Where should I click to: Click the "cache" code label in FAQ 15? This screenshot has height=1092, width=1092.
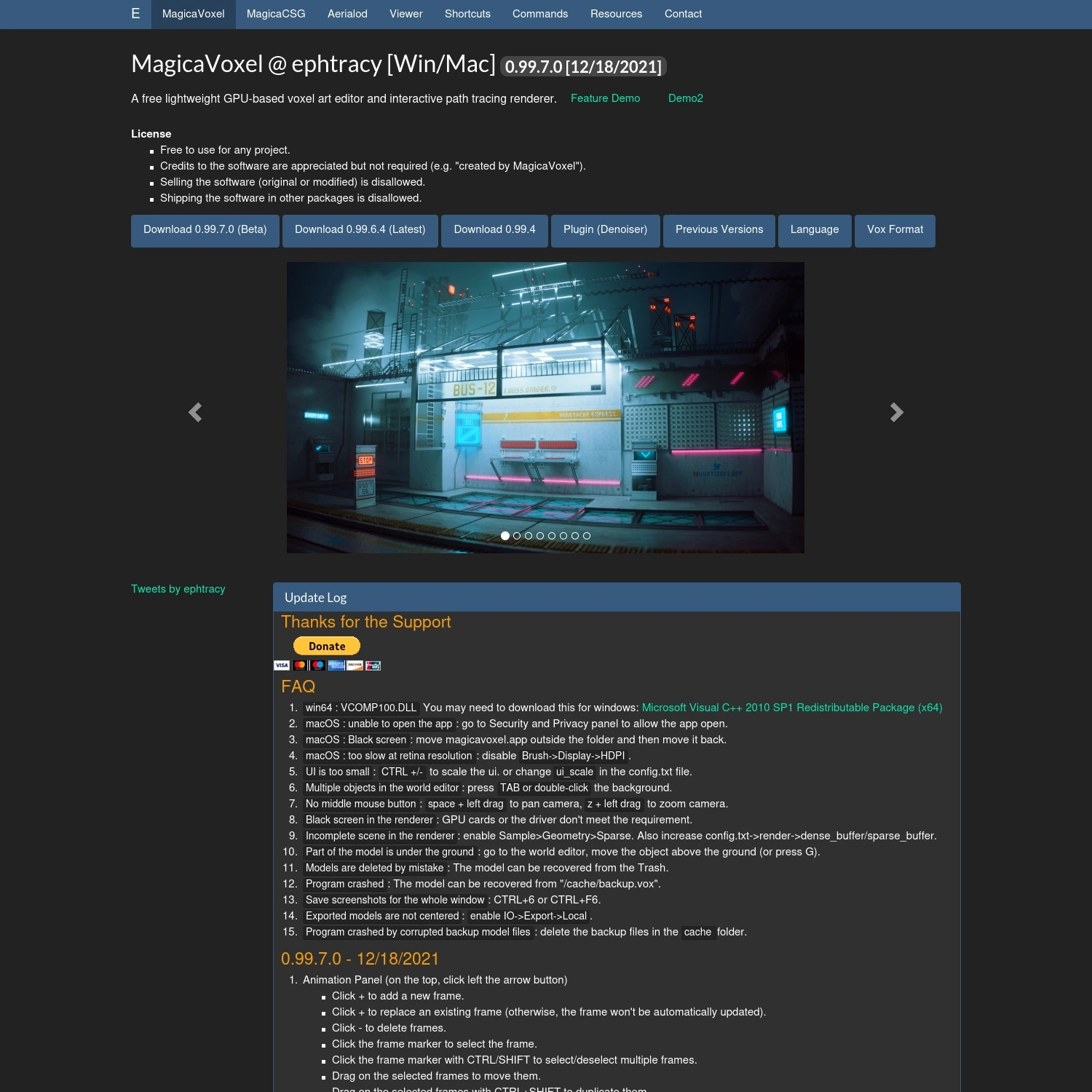(x=697, y=932)
